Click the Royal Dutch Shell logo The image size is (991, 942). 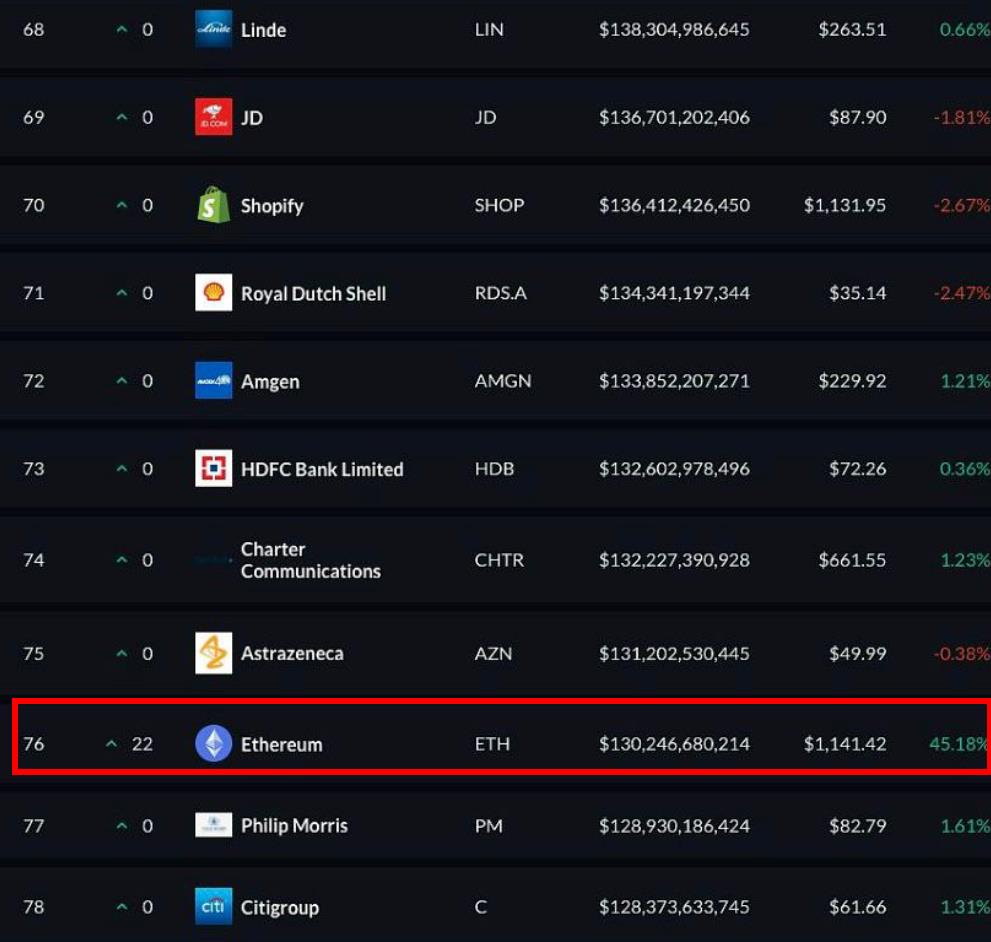coord(214,293)
